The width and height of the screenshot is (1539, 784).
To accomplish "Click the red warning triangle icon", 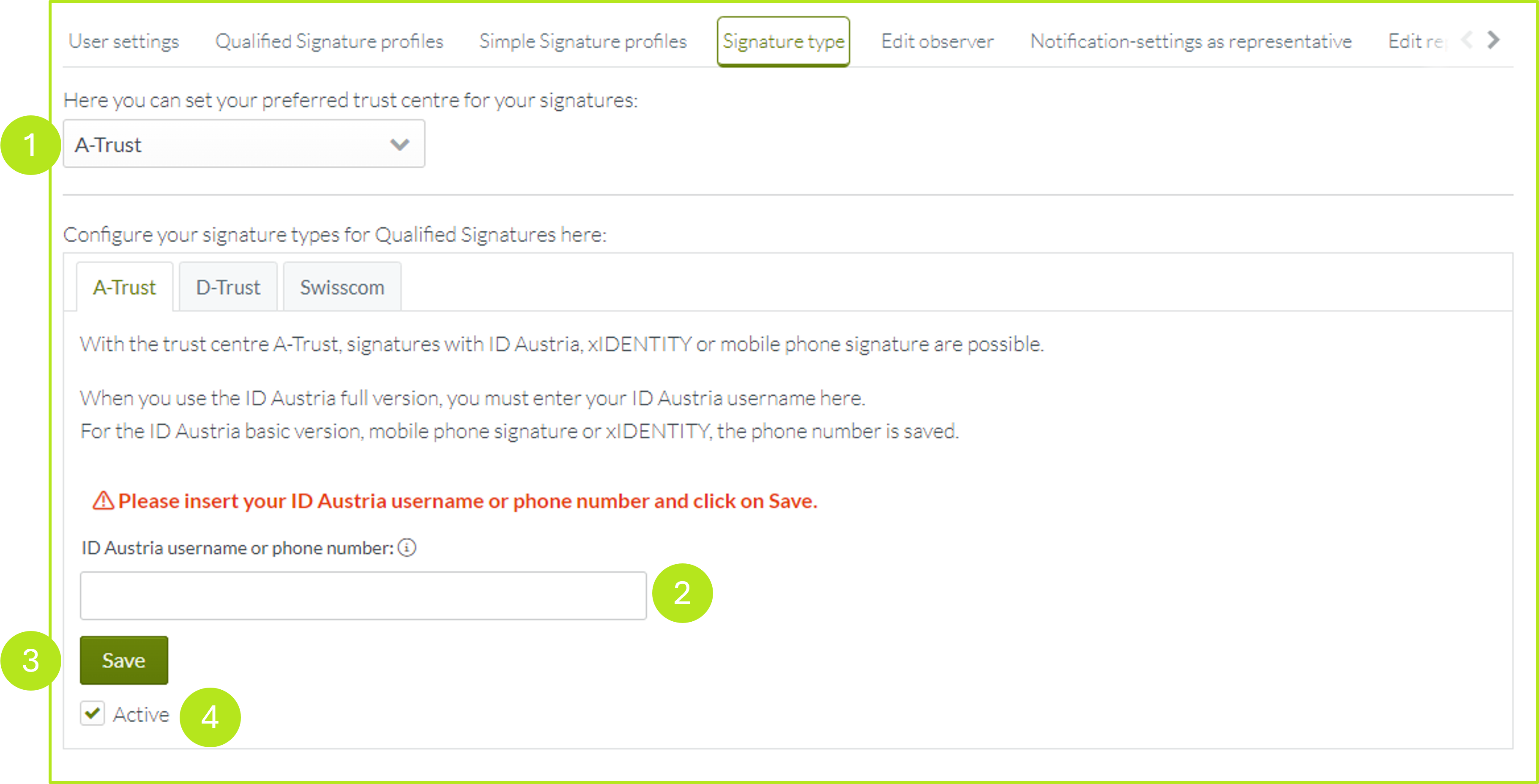I will click(x=103, y=501).
